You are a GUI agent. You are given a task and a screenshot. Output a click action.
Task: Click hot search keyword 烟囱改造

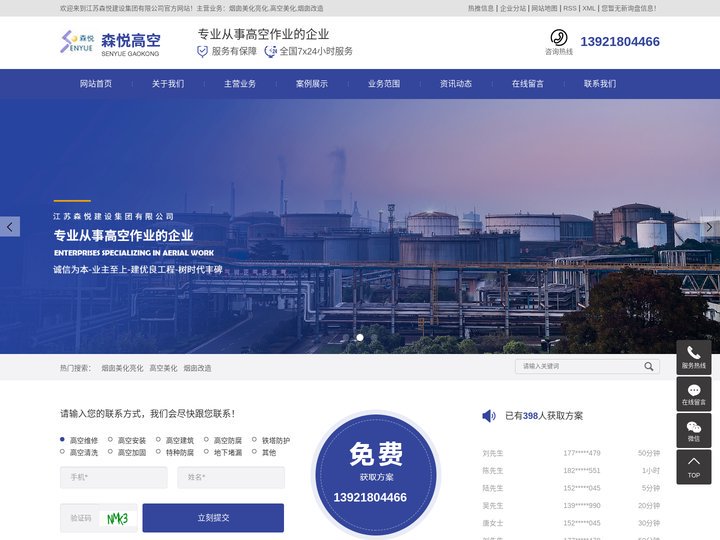point(197,368)
